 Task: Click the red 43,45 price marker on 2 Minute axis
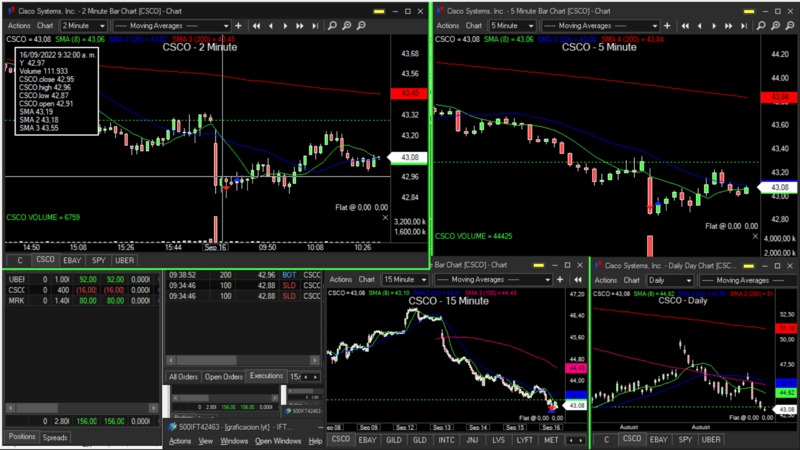(x=408, y=93)
